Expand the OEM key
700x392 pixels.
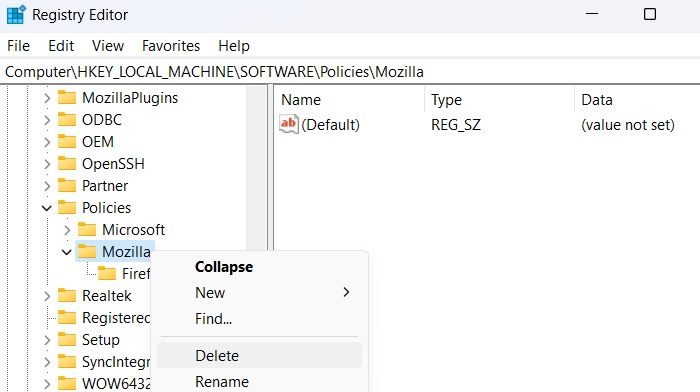47,142
